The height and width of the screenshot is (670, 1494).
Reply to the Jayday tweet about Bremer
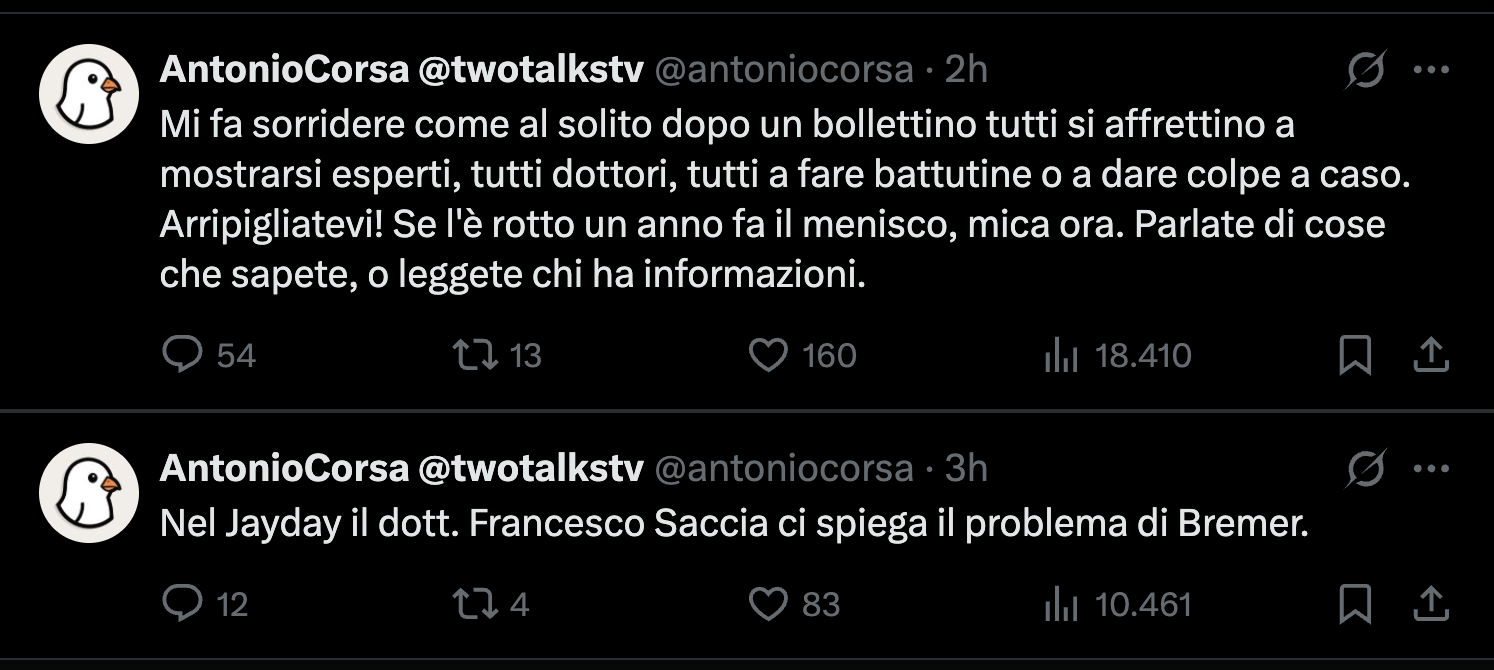pyautogui.click(x=183, y=603)
